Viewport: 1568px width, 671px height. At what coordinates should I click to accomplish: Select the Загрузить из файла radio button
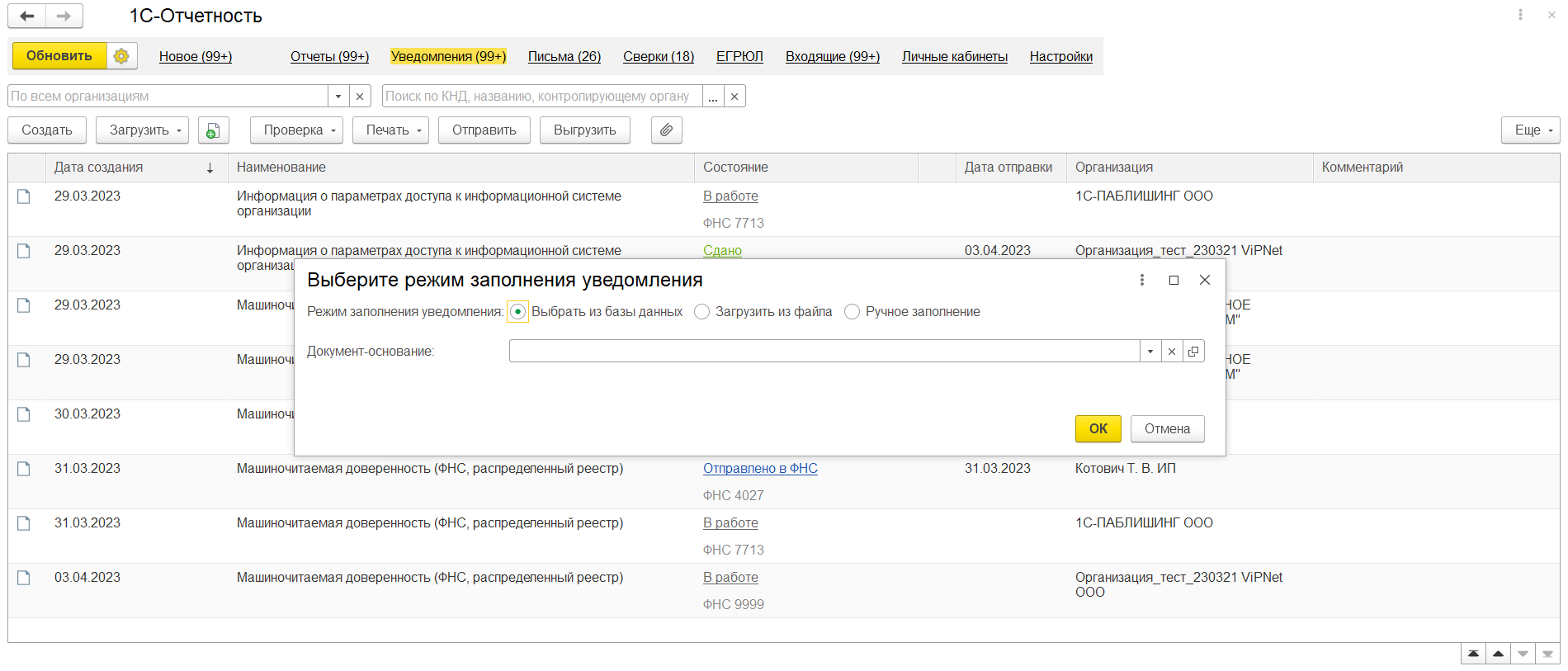click(x=702, y=312)
